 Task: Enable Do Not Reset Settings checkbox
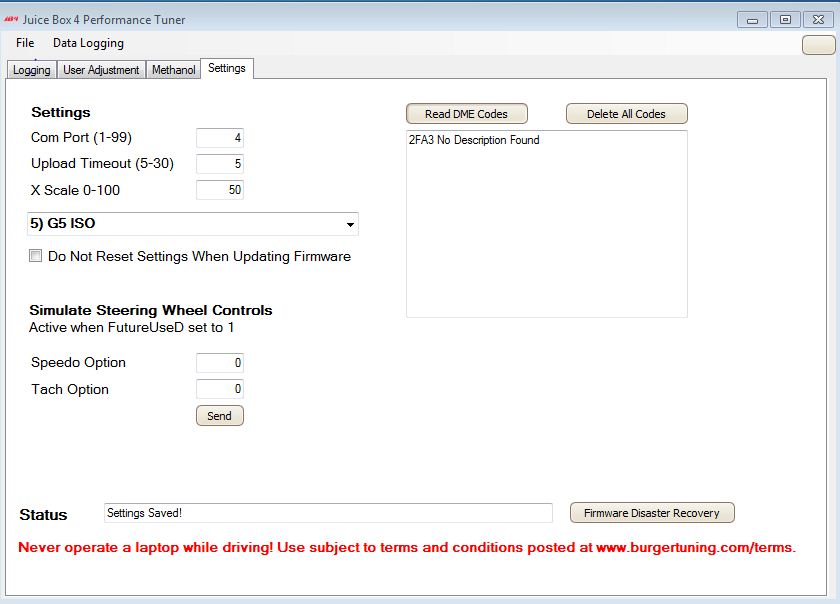[x=35, y=256]
